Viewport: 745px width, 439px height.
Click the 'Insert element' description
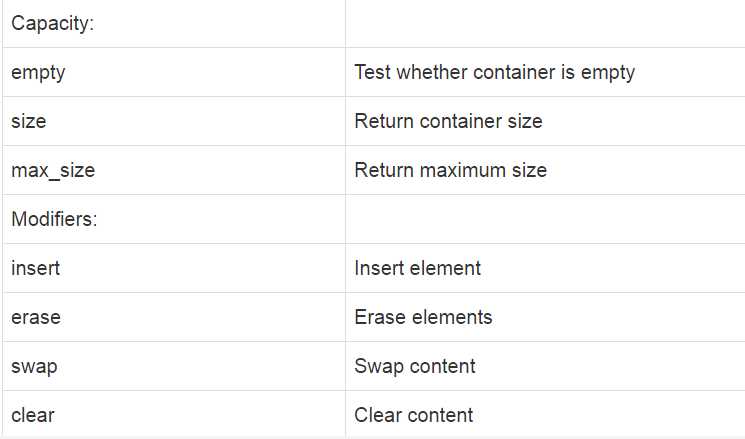point(418,268)
